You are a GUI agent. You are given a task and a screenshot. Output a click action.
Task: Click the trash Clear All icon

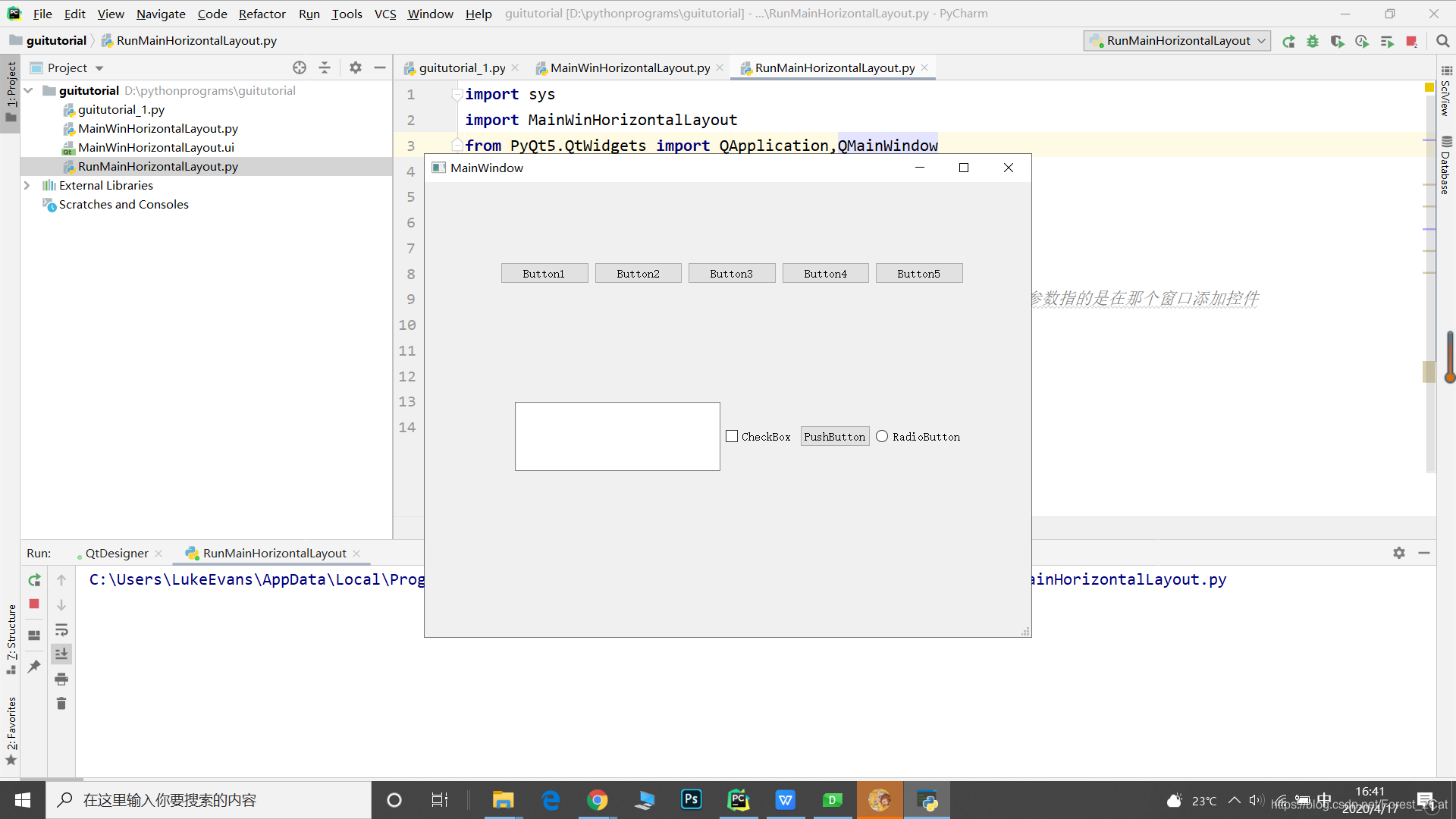coord(61,704)
